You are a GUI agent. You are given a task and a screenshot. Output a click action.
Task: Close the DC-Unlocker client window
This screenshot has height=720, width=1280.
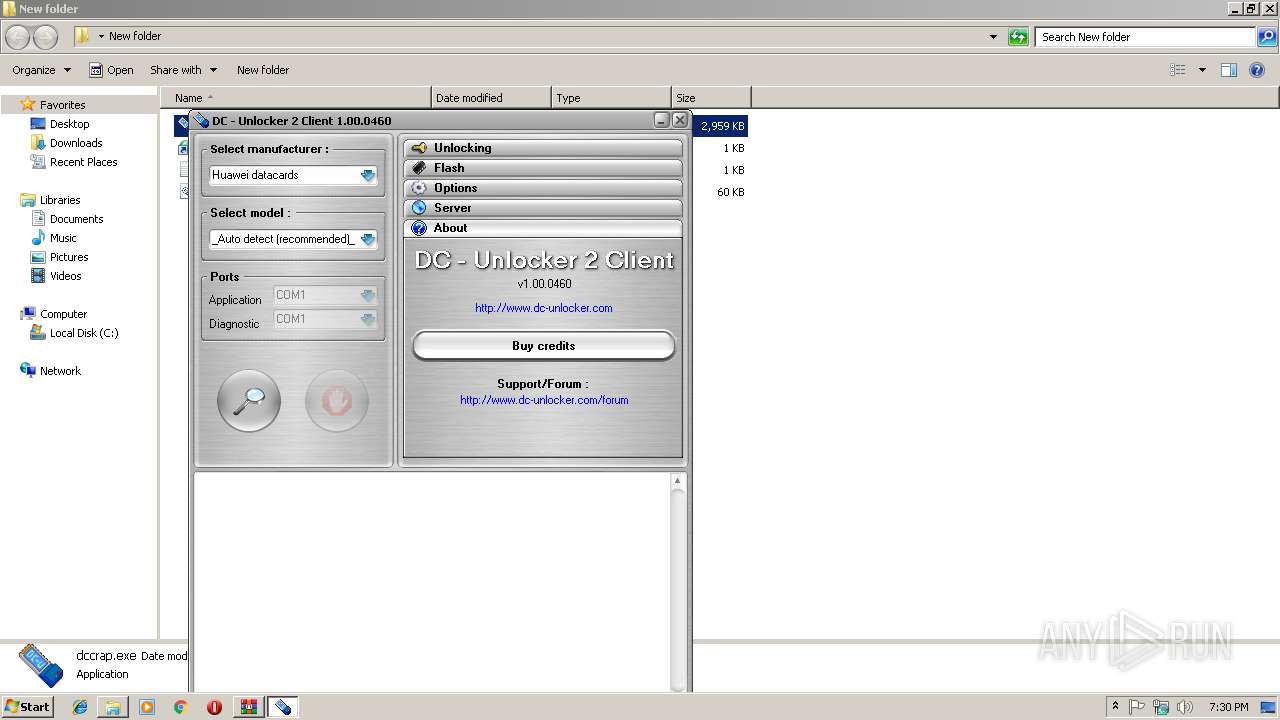click(680, 120)
